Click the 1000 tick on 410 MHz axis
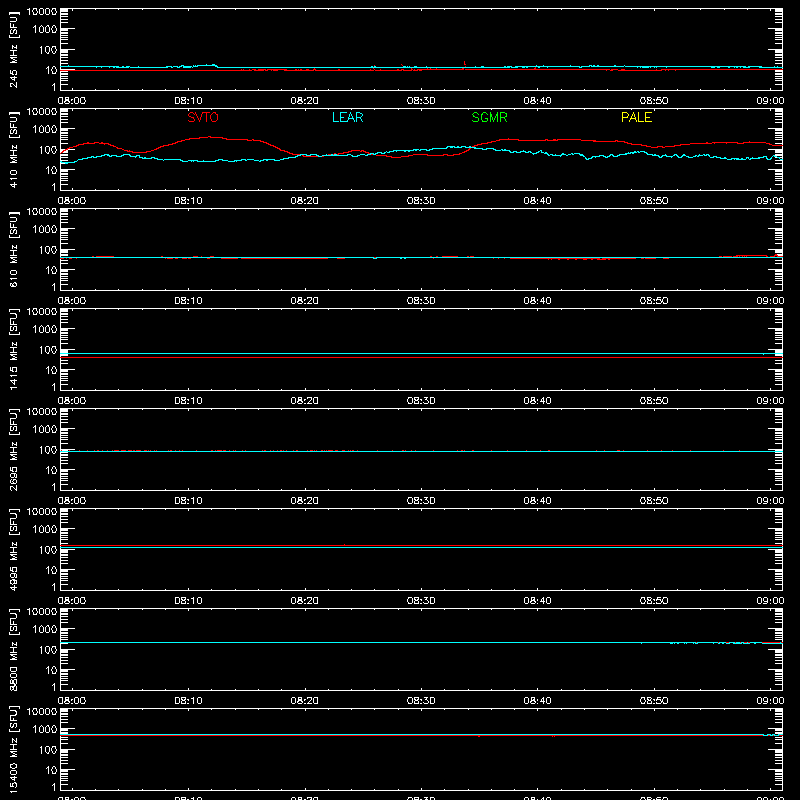The width and height of the screenshot is (800, 800). pos(45,130)
